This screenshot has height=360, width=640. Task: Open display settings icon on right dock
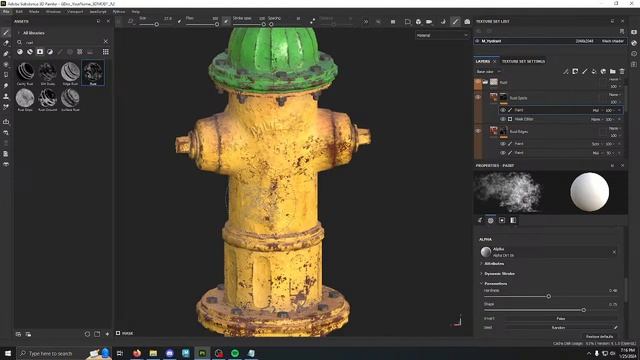[634, 32]
